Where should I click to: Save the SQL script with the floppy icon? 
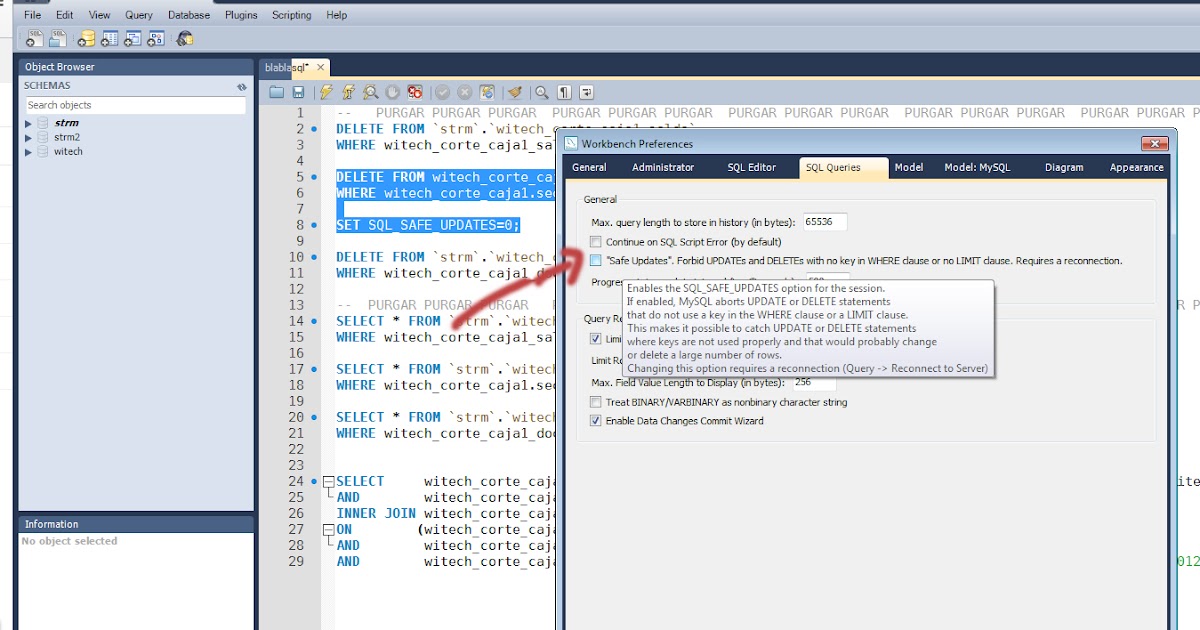point(298,91)
